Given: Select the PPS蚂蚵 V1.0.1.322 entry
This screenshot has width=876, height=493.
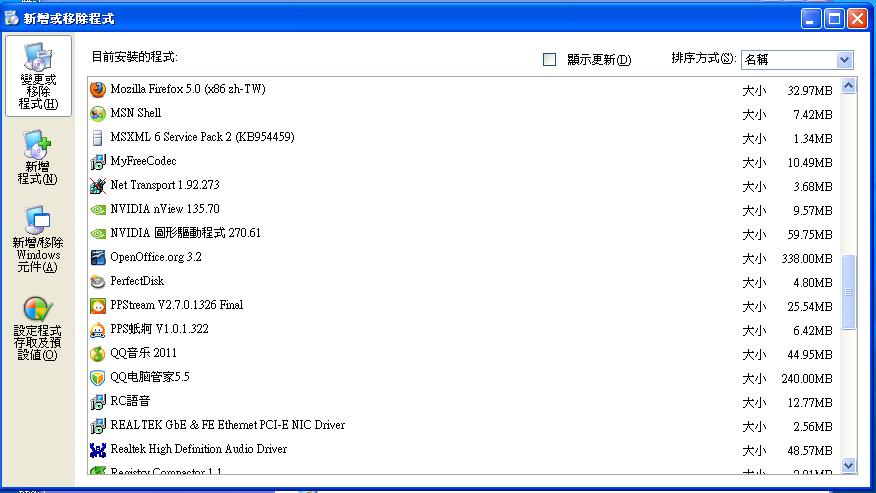Looking at the screenshot, I should (464, 330).
